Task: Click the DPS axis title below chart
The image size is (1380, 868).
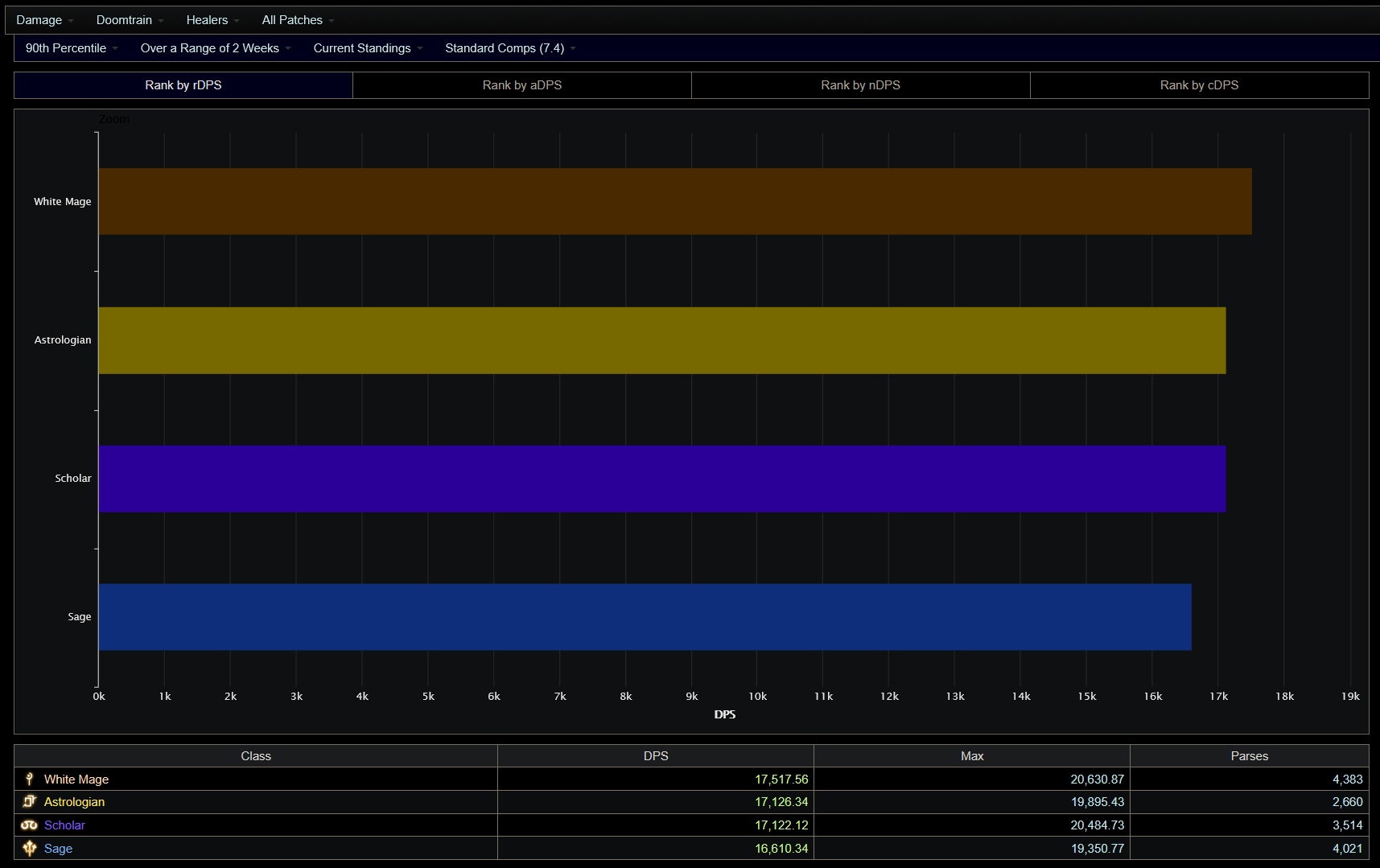Action: click(725, 714)
